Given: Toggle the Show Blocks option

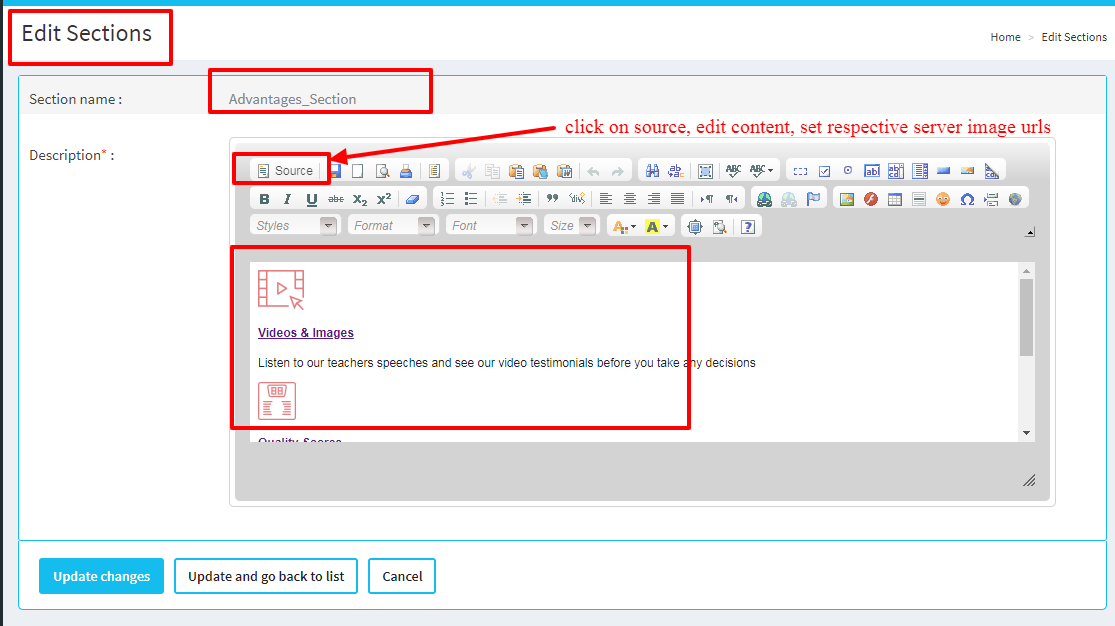Looking at the screenshot, I should 718,227.
